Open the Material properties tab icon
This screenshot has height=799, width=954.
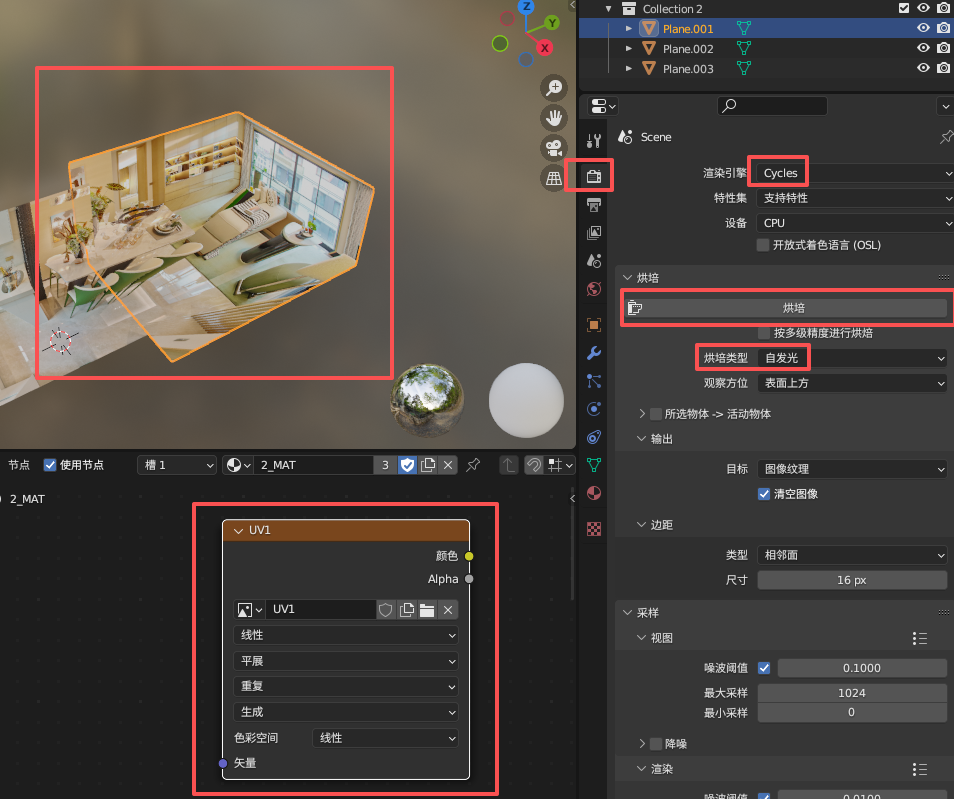(x=594, y=493)
